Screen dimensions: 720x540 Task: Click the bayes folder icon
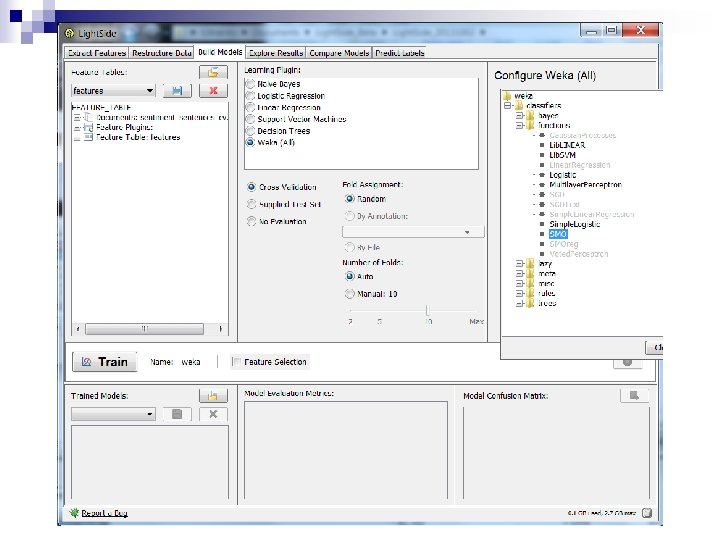coord(530,115)
